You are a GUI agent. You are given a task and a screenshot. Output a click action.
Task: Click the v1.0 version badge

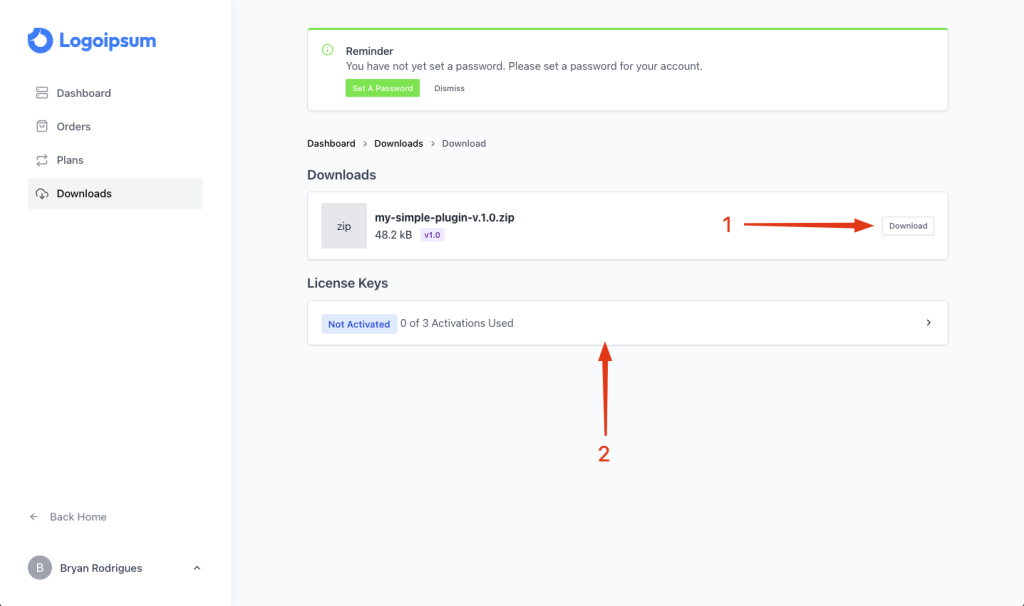tap(432, 235)
